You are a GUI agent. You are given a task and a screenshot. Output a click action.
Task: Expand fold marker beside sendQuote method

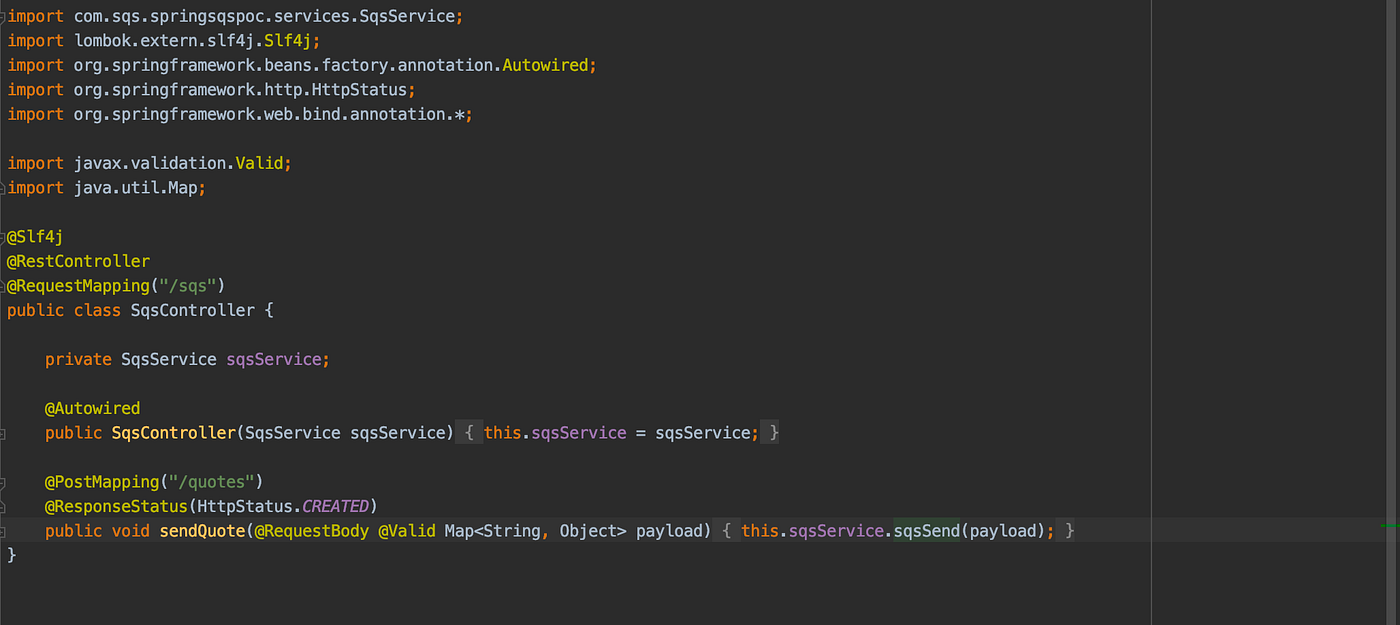click(x=3, y=531)
